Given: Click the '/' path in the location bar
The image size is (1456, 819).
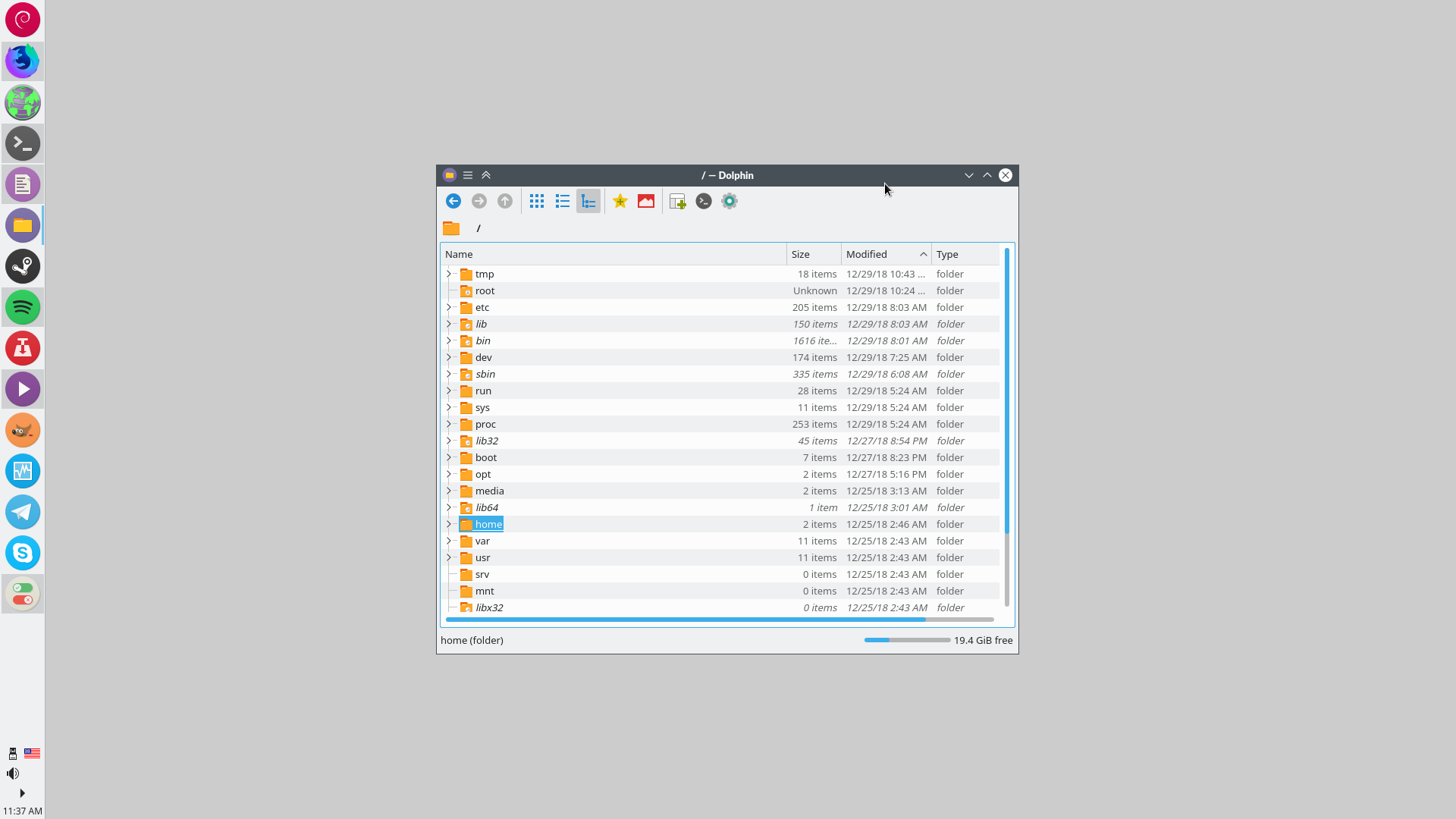Looking at the screenshot, I should [479, 228].
